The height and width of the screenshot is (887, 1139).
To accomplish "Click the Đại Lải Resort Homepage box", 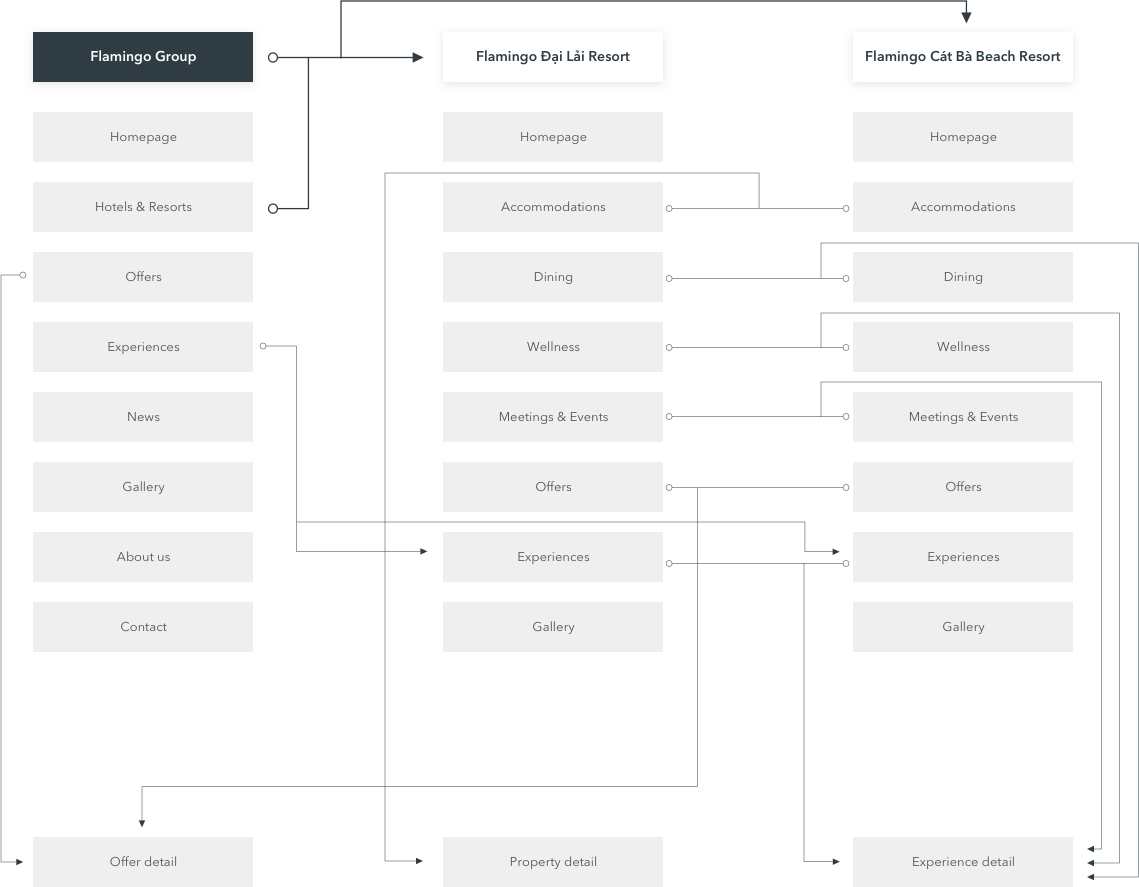I will point(553,137).
